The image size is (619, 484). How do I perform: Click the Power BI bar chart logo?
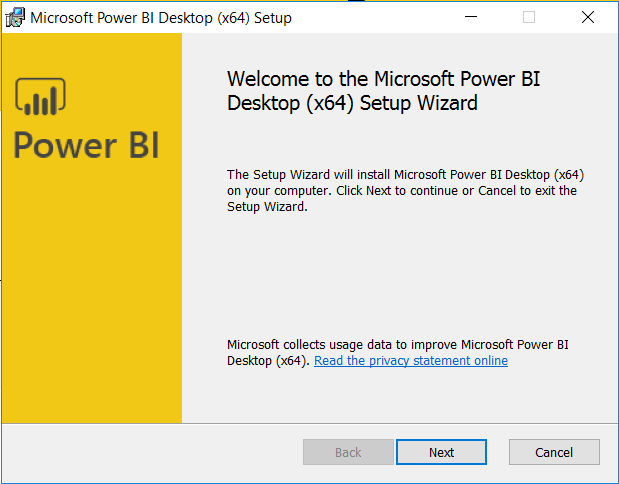tap(40, 97)
